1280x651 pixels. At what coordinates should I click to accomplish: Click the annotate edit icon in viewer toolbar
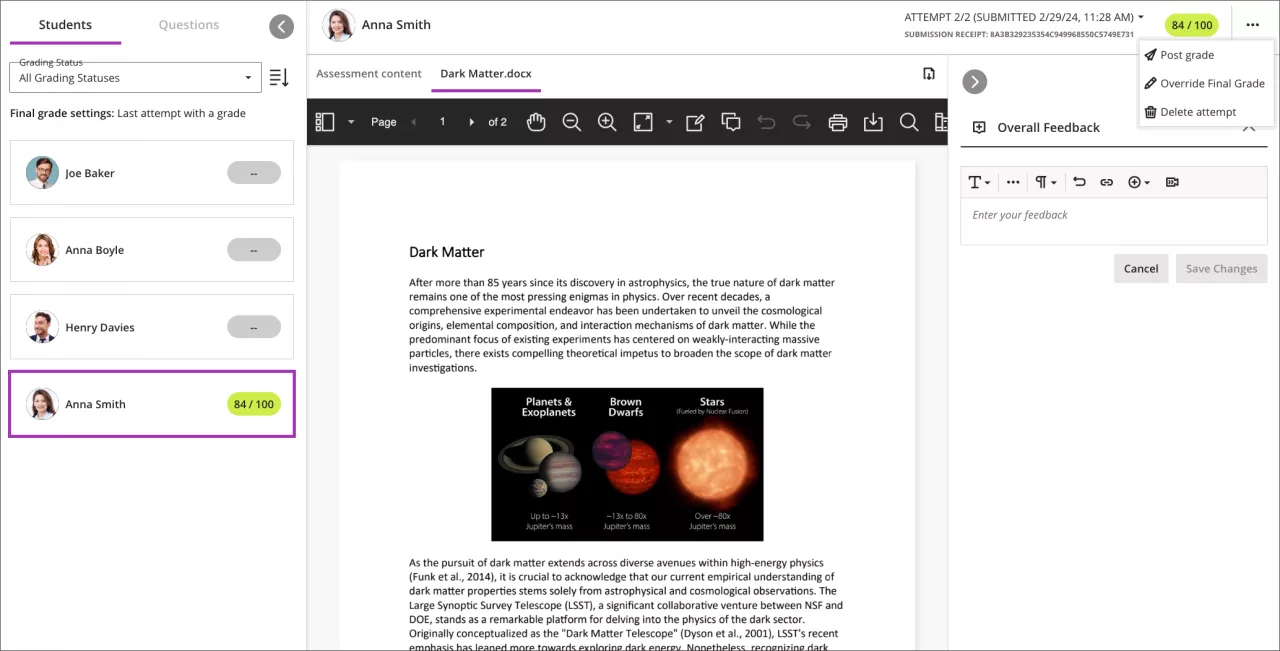695,122
